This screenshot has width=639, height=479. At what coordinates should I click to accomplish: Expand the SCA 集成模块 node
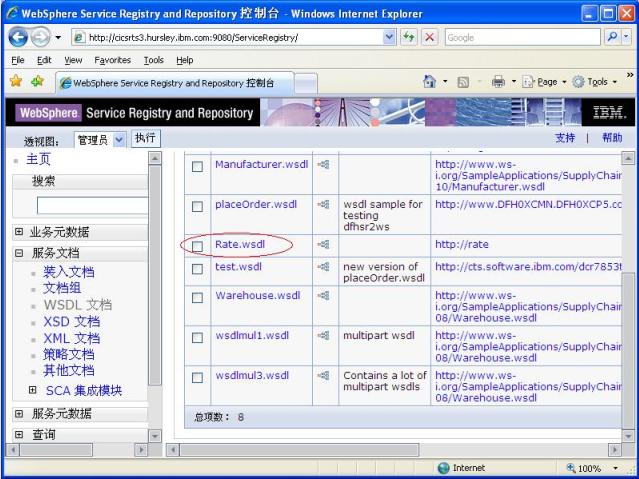coord(33,390)
